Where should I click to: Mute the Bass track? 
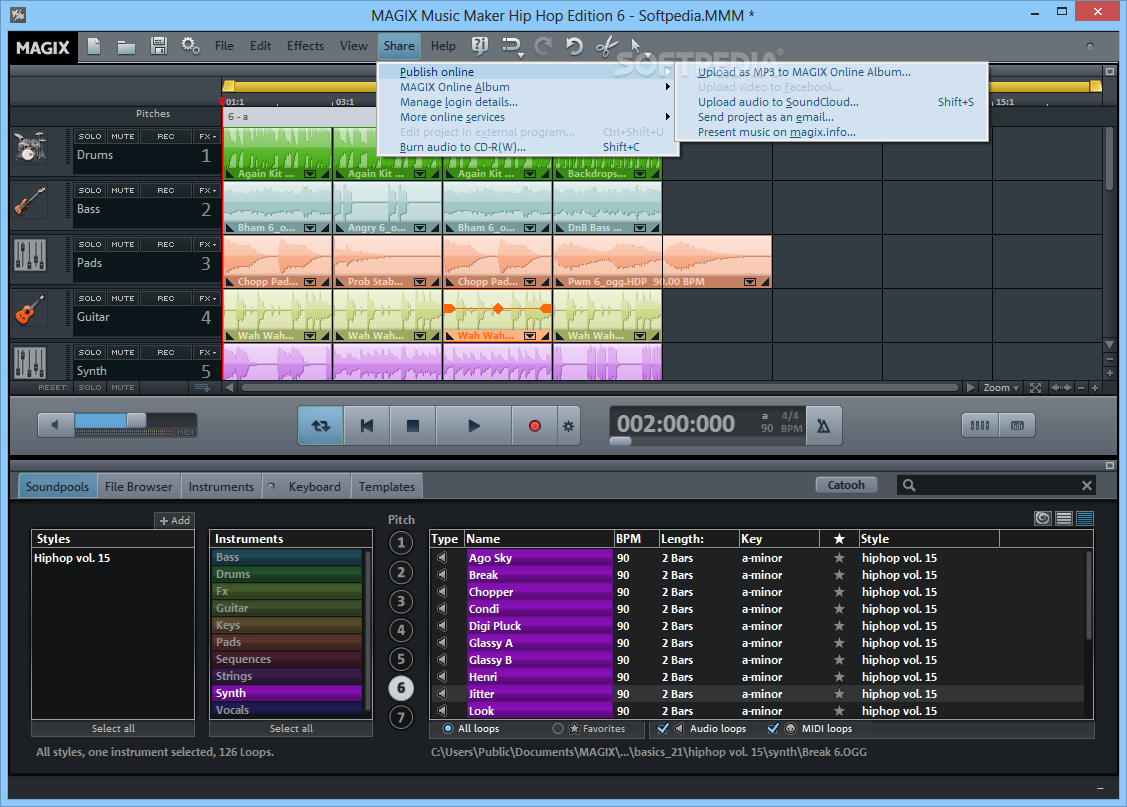coord(122,190)
